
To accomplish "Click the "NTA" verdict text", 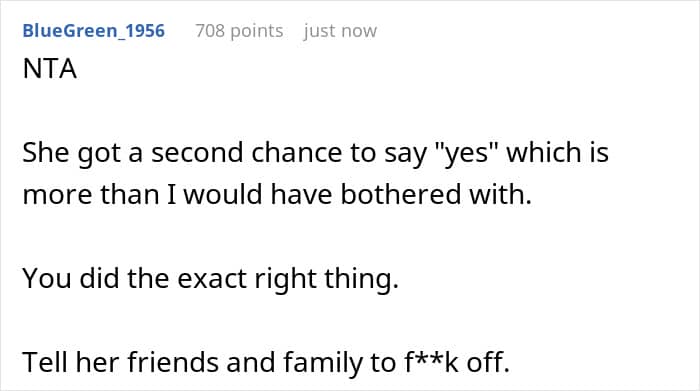I will [50, 69].
